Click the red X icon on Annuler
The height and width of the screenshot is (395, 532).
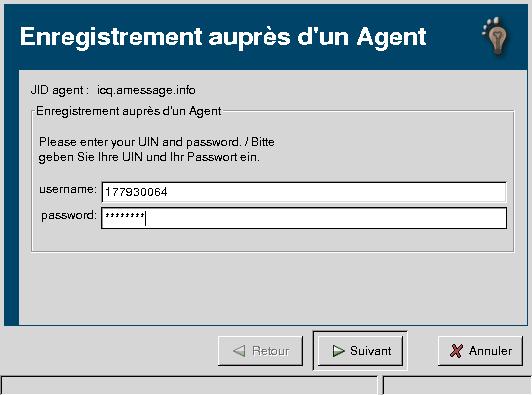click(x=456, y=351)
